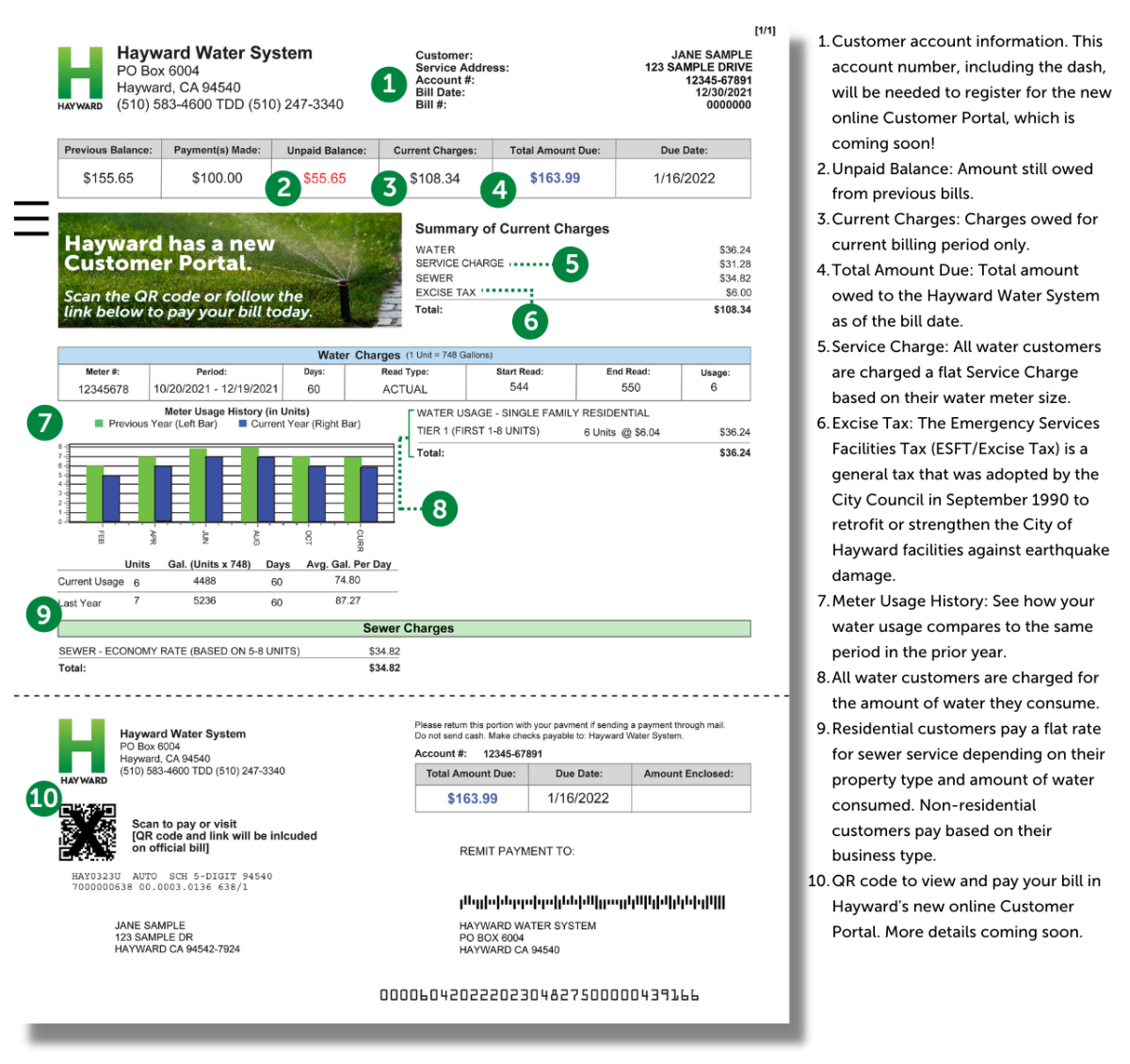Open the hamburger menu at left edge
1130x1064 pixels.
pyautogui.click(x=30, y=218)
